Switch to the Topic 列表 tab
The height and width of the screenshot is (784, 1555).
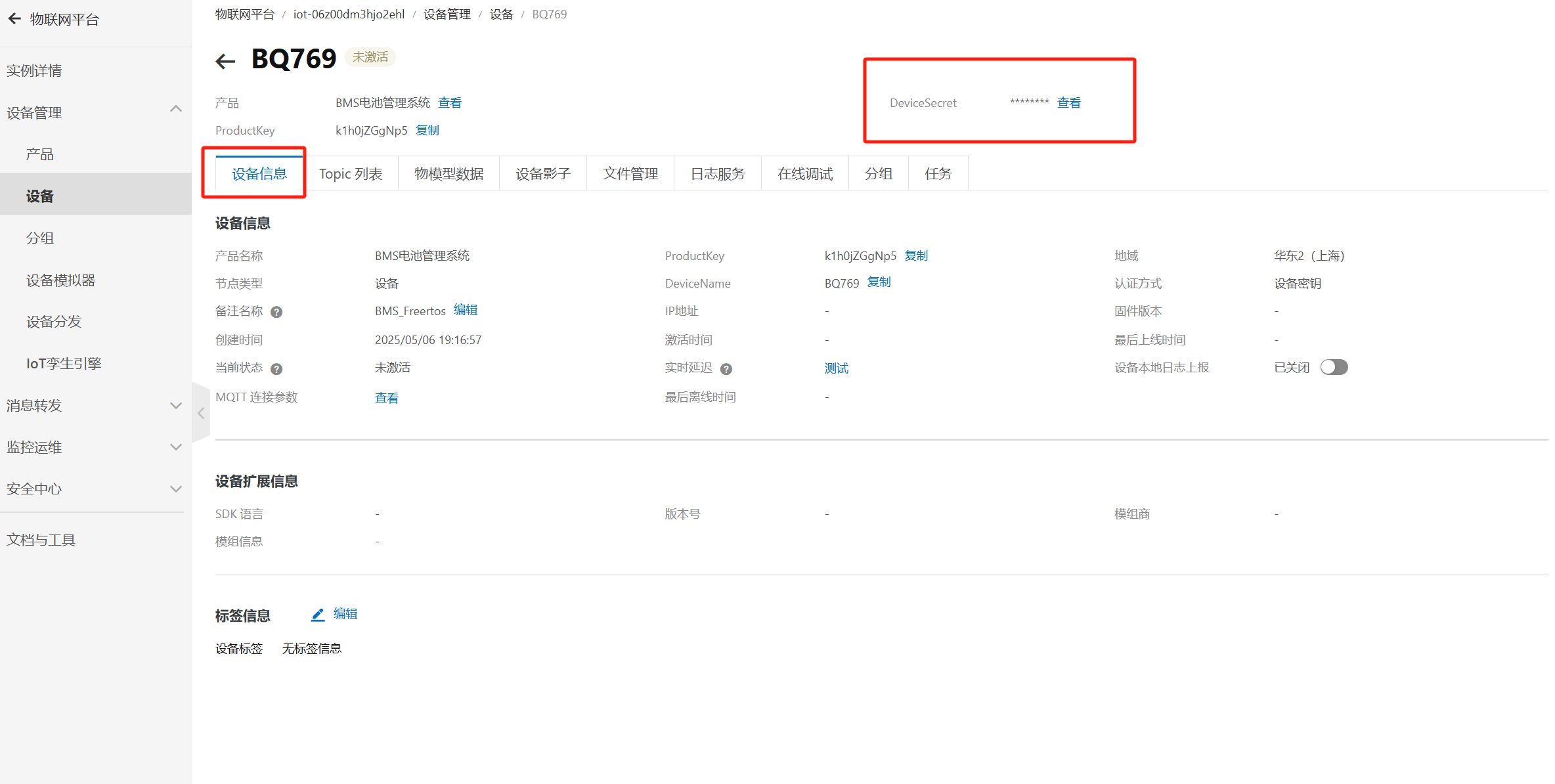[351, 173]
